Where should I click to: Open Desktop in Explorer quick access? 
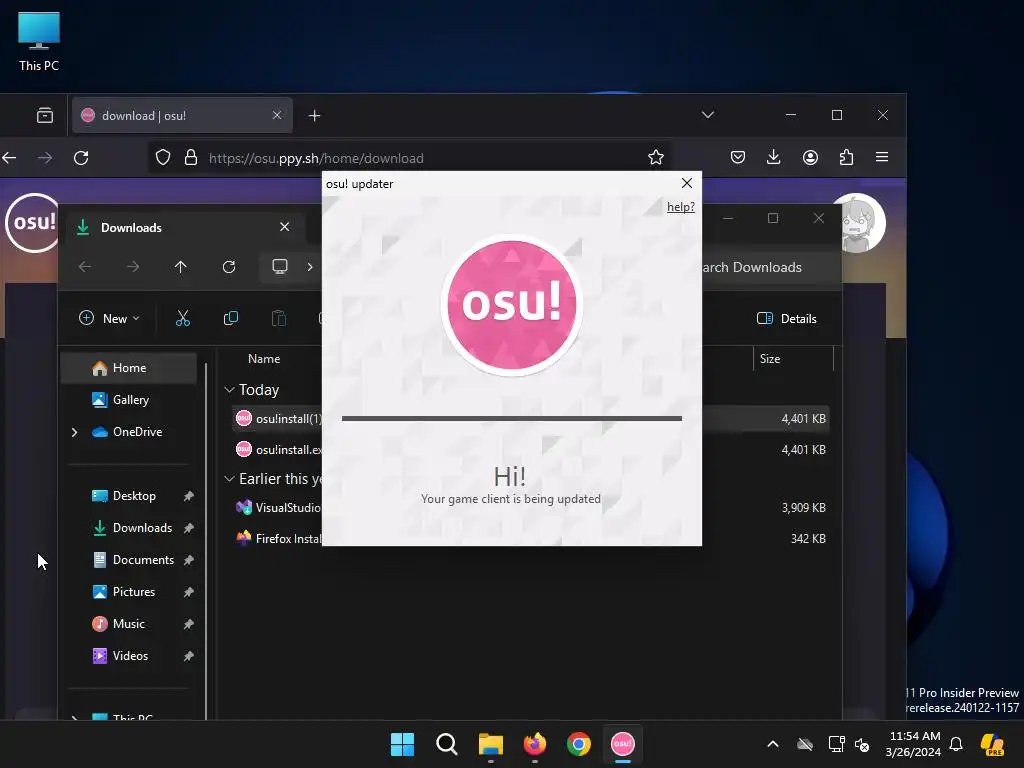click(129, 496)
